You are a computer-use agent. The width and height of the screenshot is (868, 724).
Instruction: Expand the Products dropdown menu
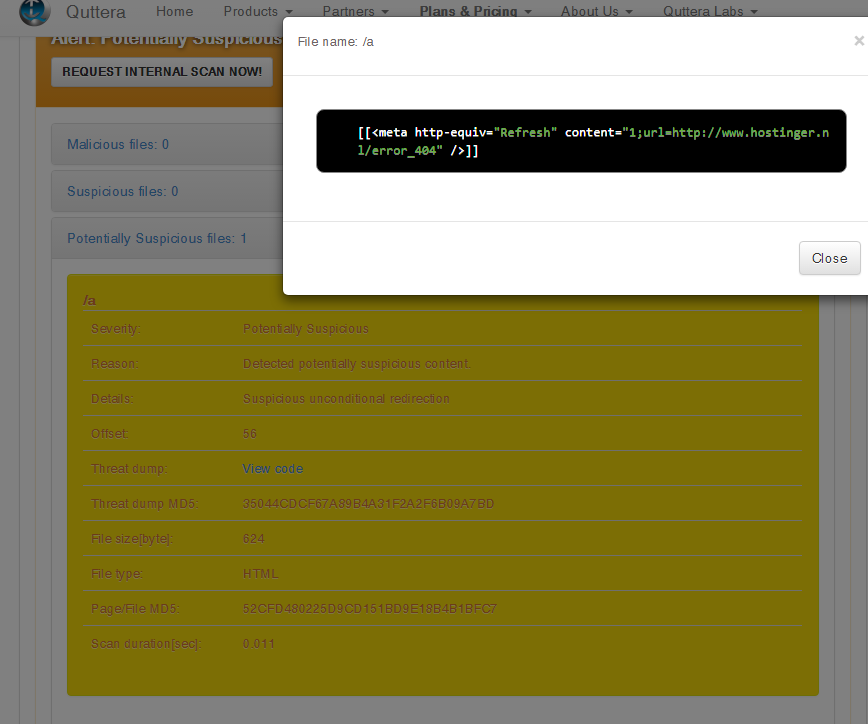258,12
